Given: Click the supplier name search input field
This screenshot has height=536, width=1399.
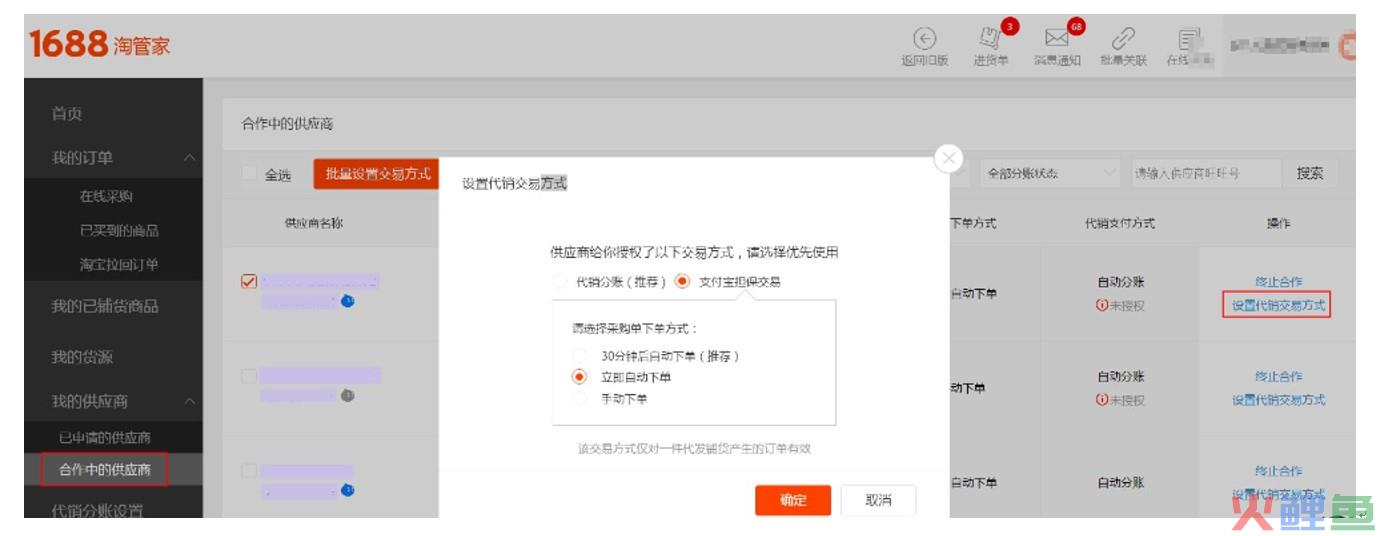Looking at the screenshot, I should click(x=1205, y=173).
